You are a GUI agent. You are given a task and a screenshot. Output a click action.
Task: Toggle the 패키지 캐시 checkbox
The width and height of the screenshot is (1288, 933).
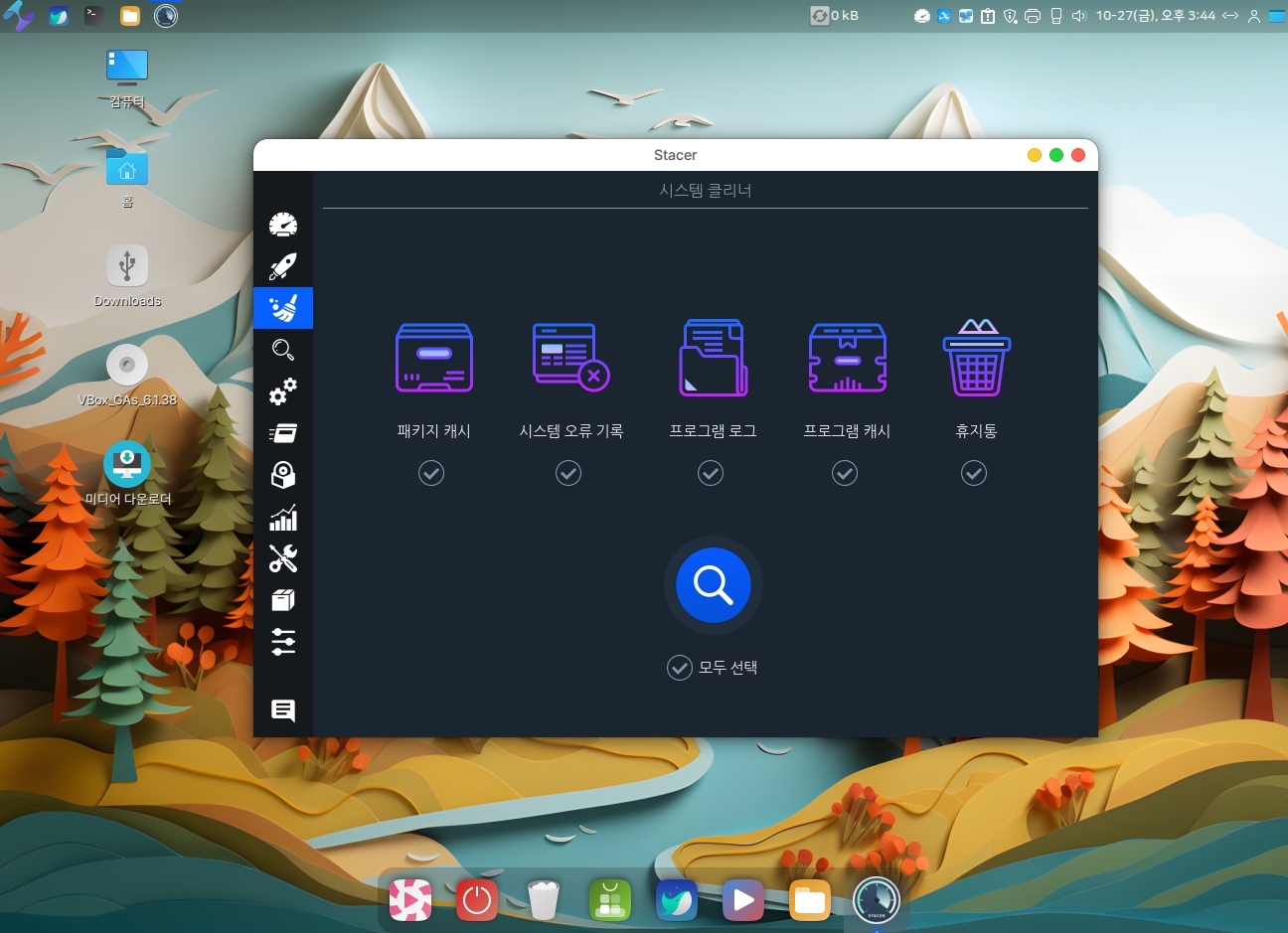click(431, 473)
